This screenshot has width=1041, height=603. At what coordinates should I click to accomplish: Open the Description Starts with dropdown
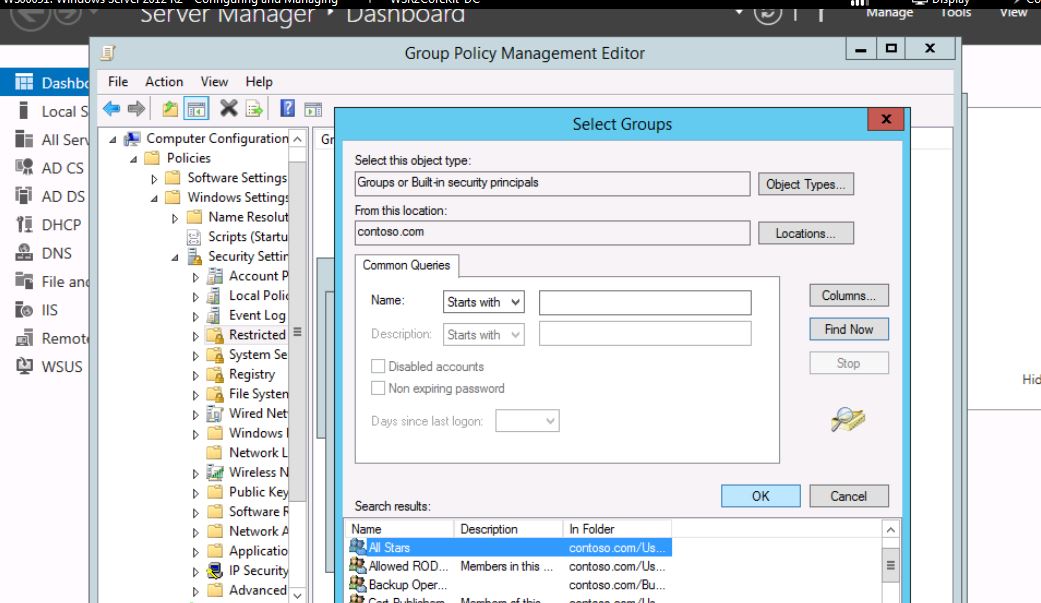pyautogui.click(x=483, y=335)
